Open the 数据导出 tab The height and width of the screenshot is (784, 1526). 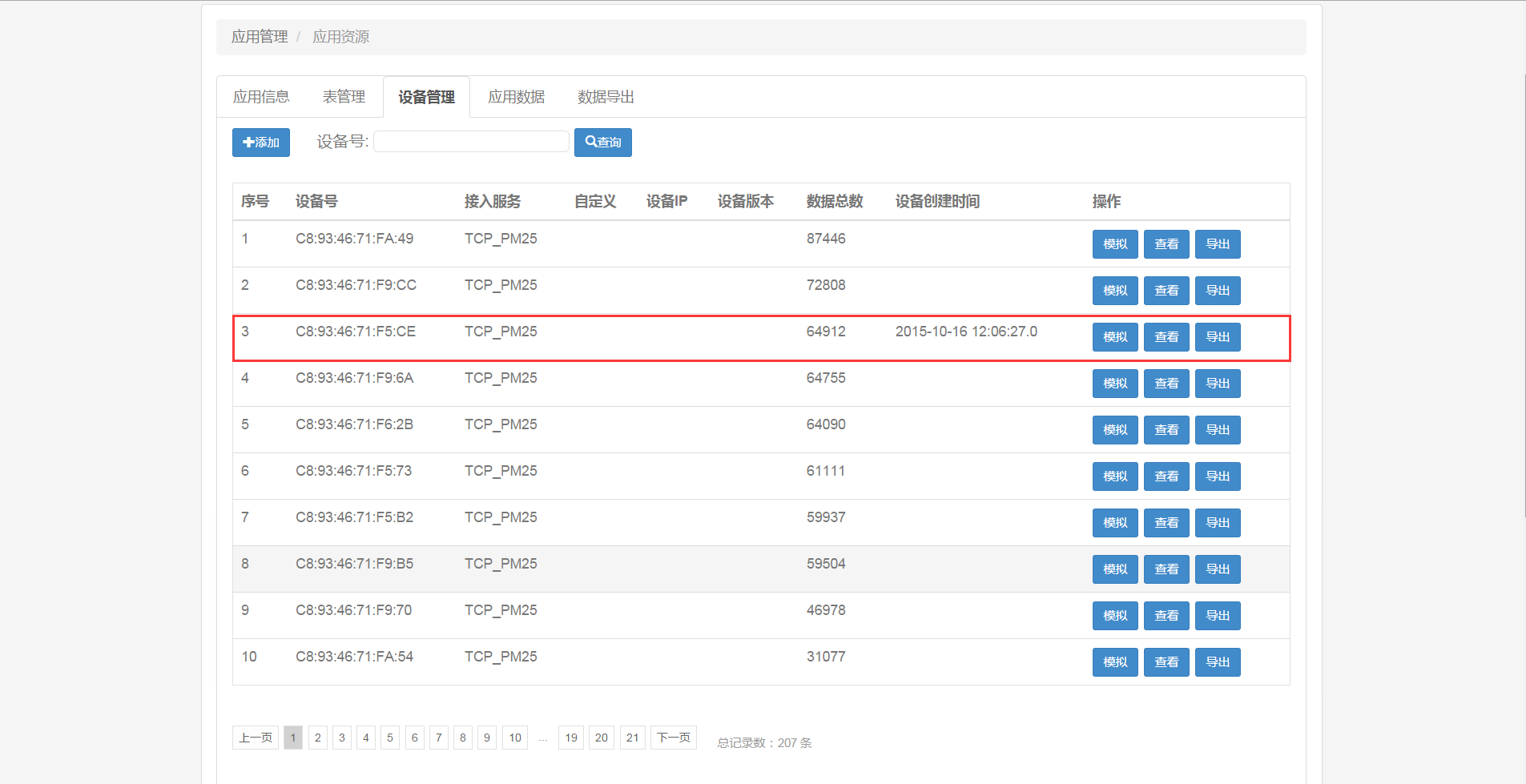click(606, 97)
